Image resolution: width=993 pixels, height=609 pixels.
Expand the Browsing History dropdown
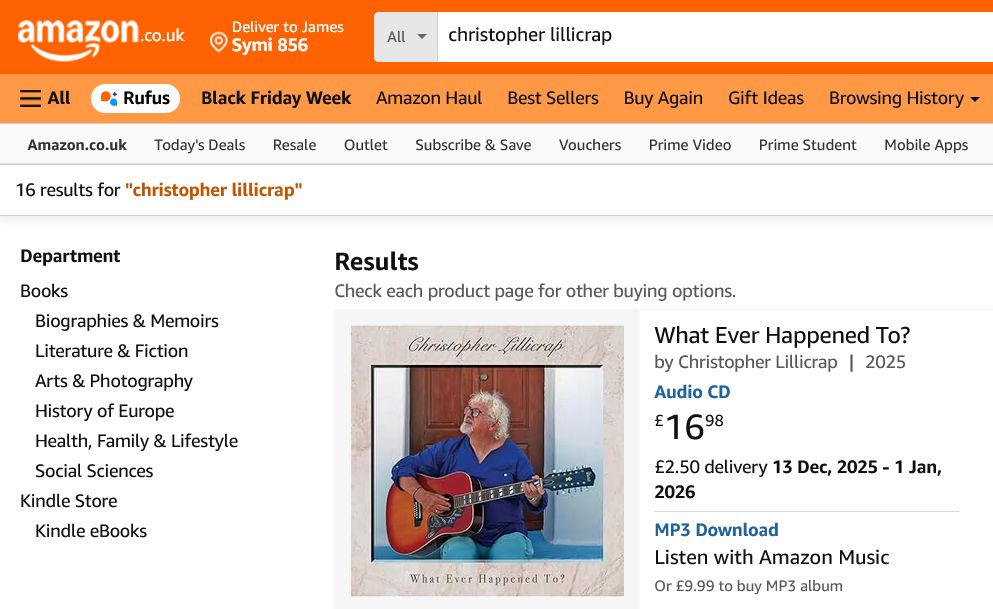coord(903,98)
